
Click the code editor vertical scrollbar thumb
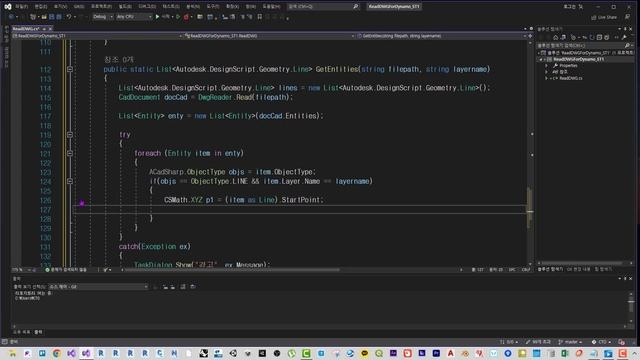point(530,208)
